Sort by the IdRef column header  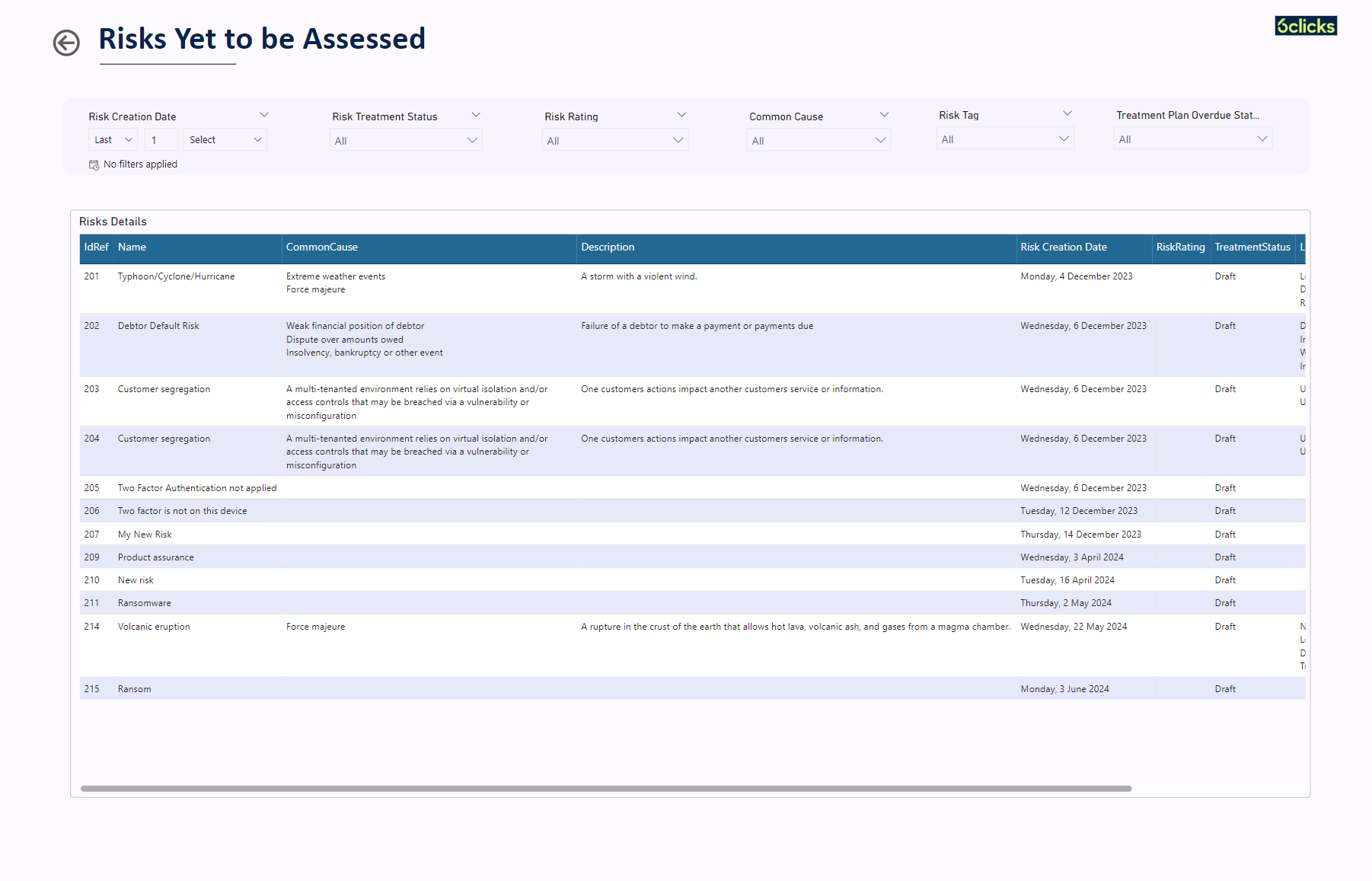[96, 247]
